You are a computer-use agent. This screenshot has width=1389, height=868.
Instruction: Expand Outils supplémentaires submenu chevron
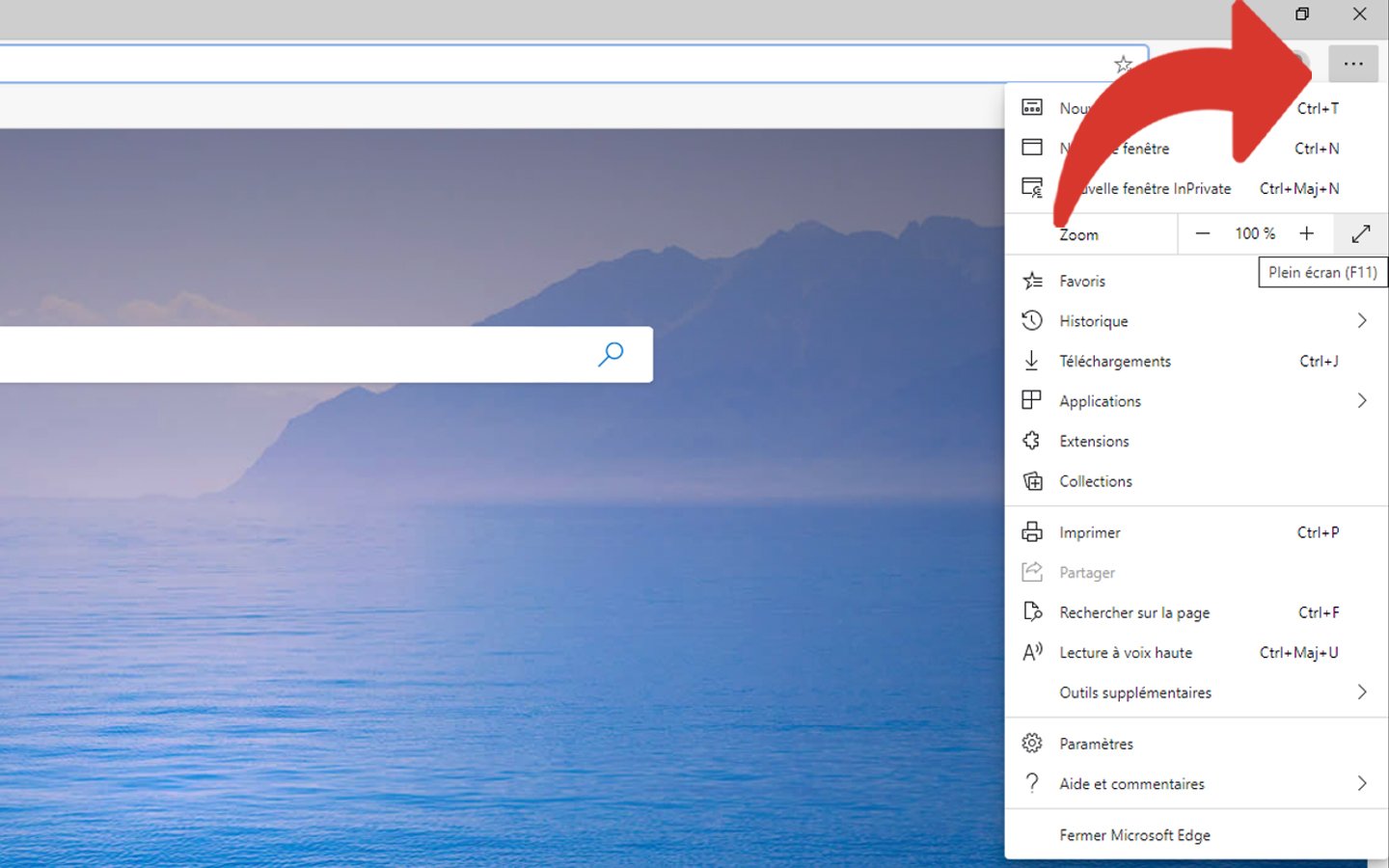tap(1361, 692)
